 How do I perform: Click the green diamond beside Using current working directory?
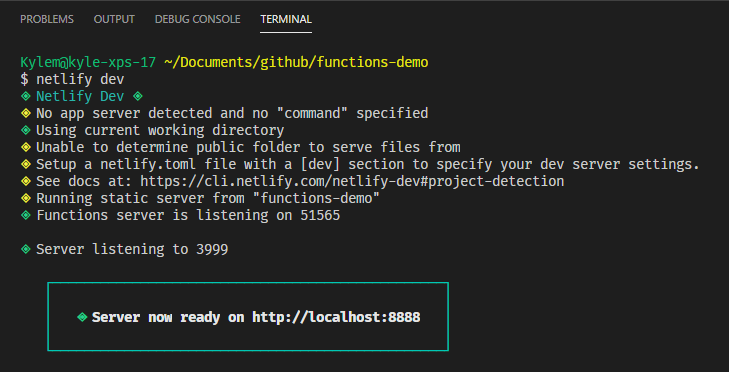pos(26,130)
